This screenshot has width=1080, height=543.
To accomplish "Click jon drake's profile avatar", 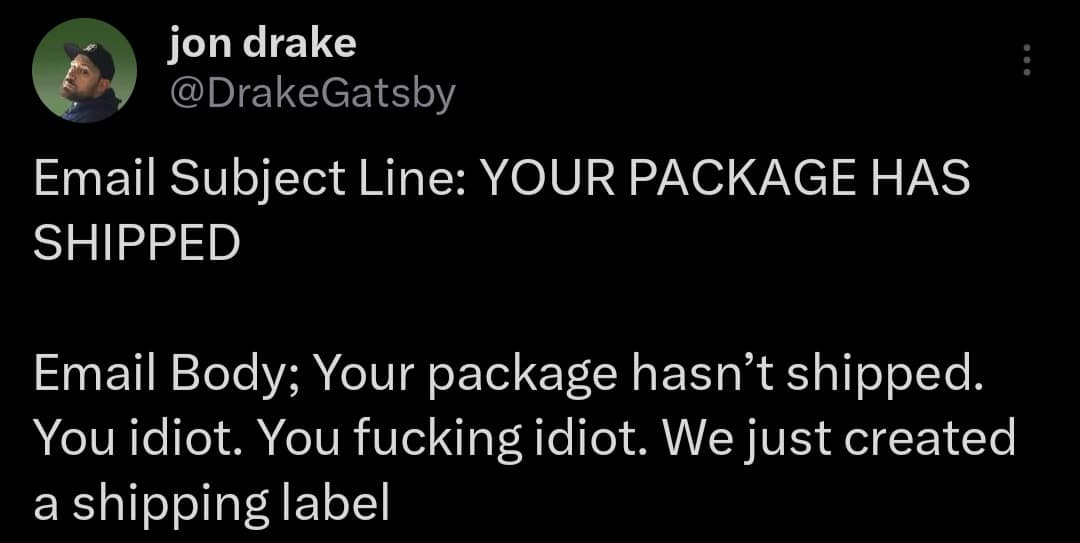I will point(84,70).
